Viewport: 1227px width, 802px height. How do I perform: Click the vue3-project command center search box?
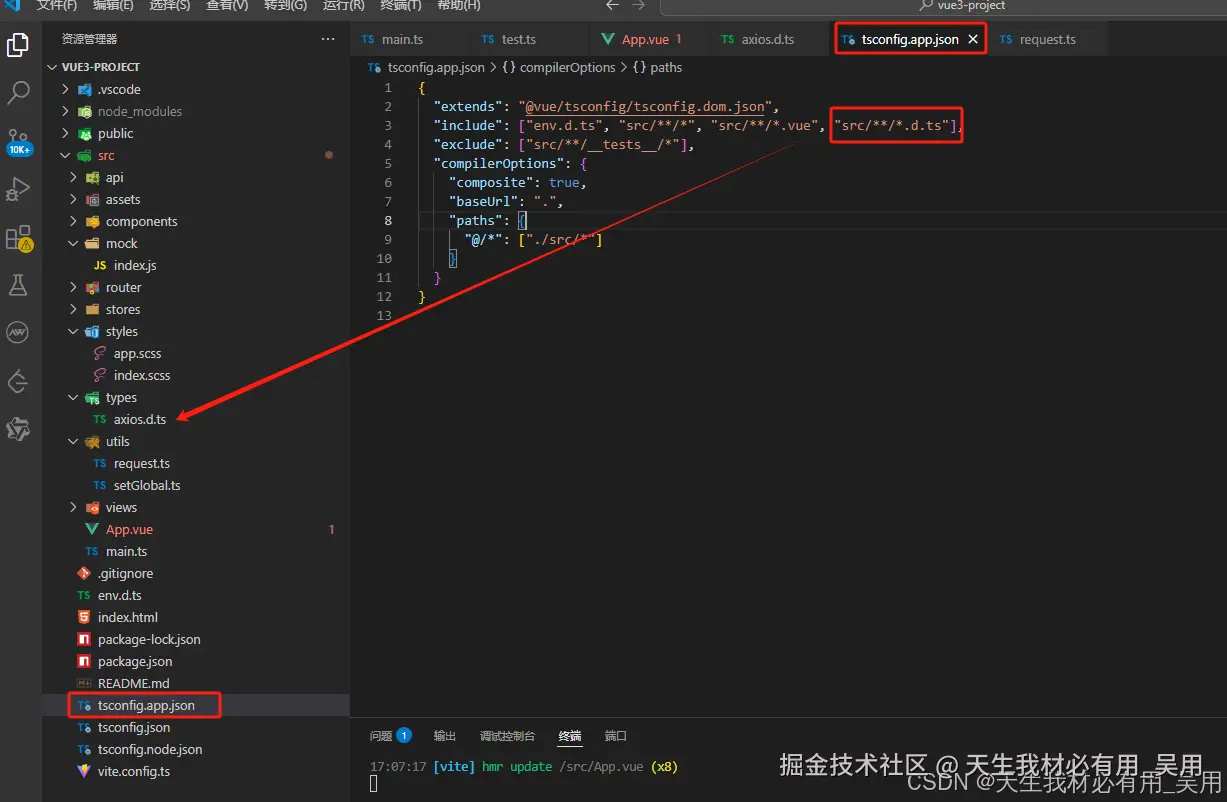(943, 6)
